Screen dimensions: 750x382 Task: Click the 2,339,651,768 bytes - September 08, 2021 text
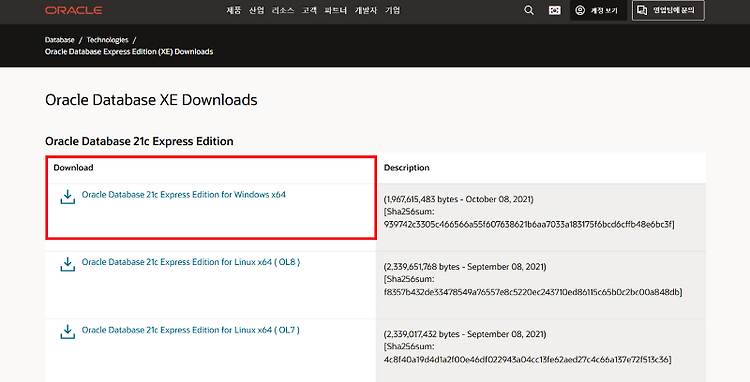point(465,266)
